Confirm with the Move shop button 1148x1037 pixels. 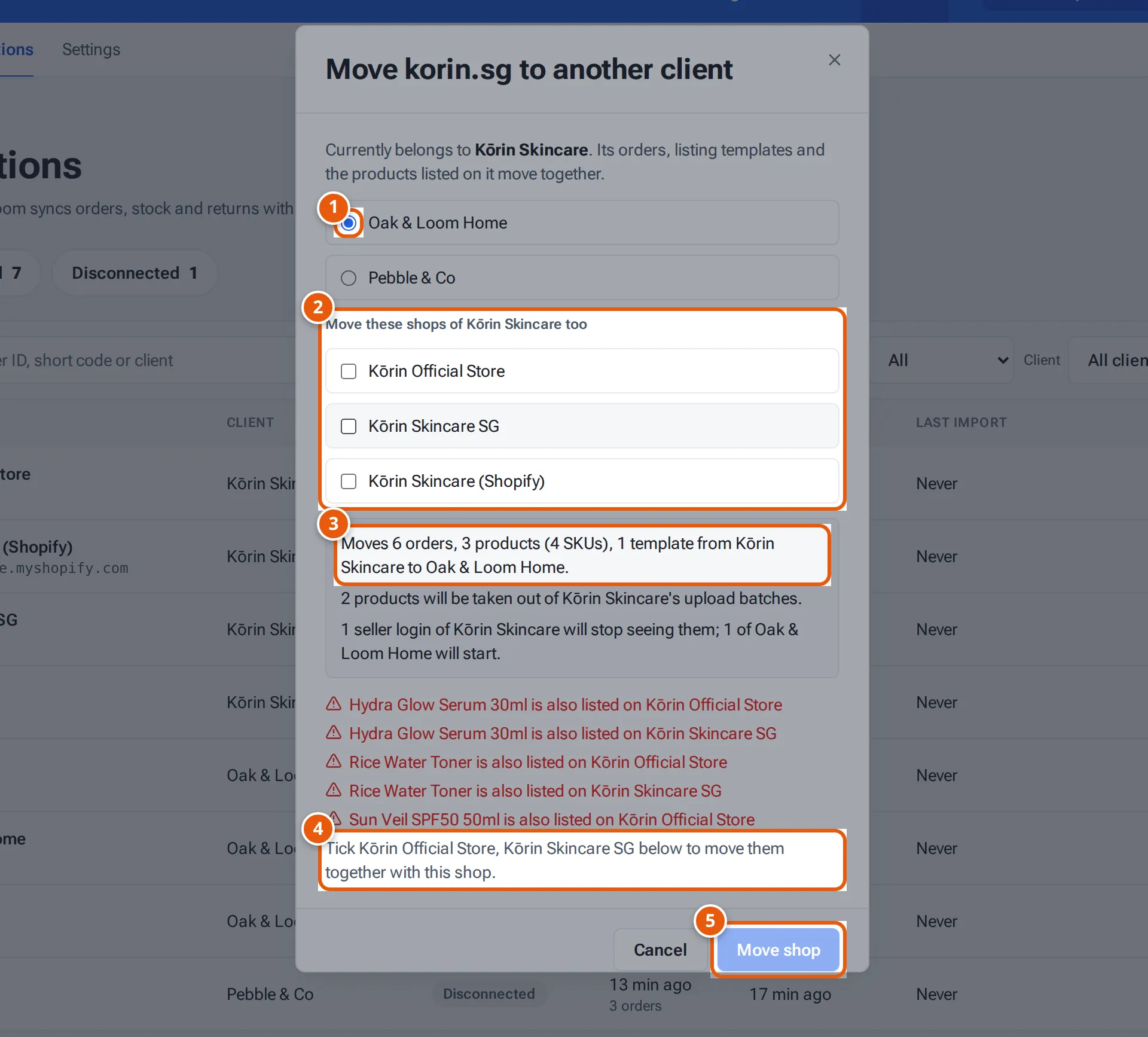[778, 950]
